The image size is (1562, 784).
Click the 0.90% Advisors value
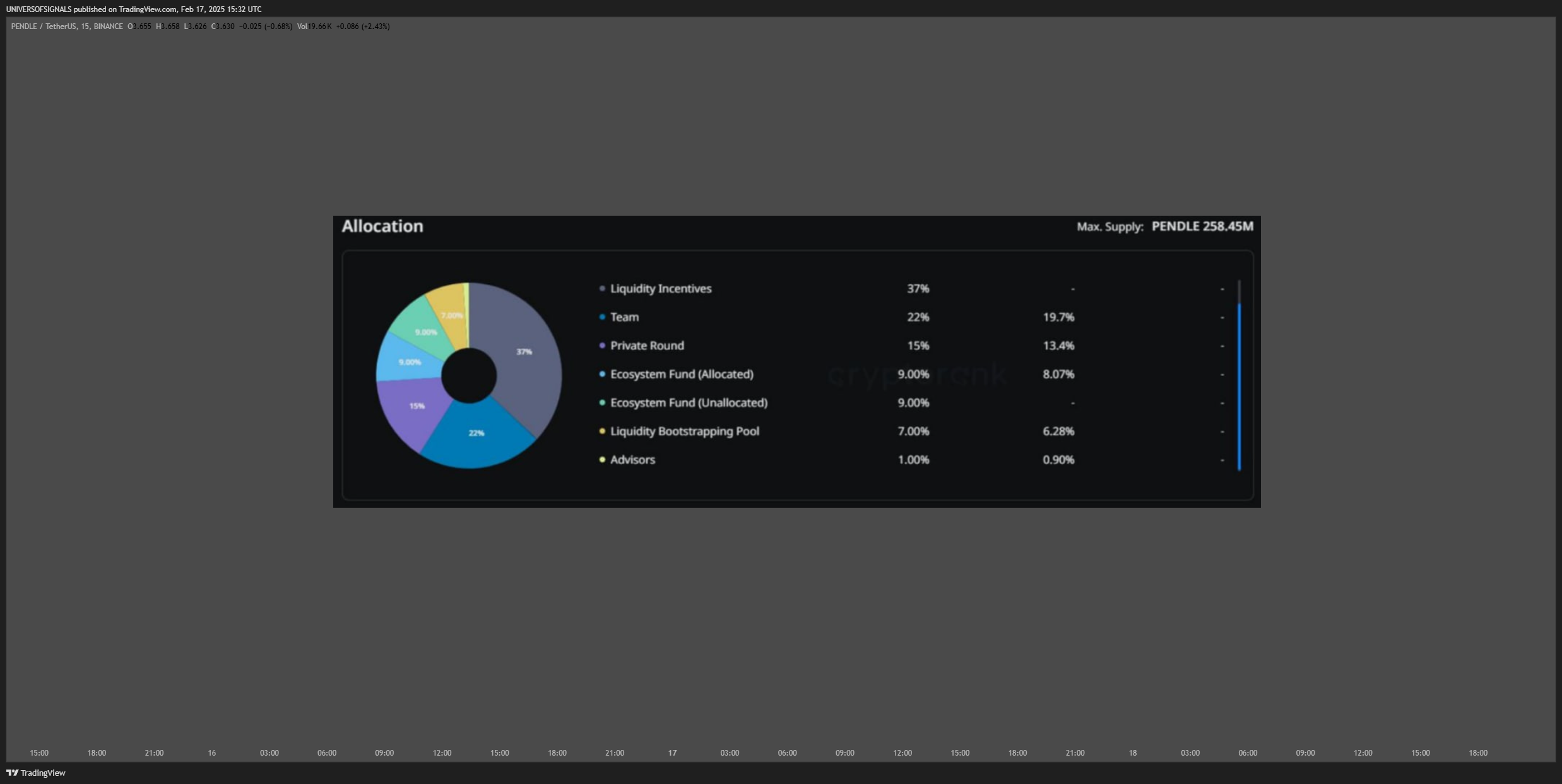pos(1058,460)
